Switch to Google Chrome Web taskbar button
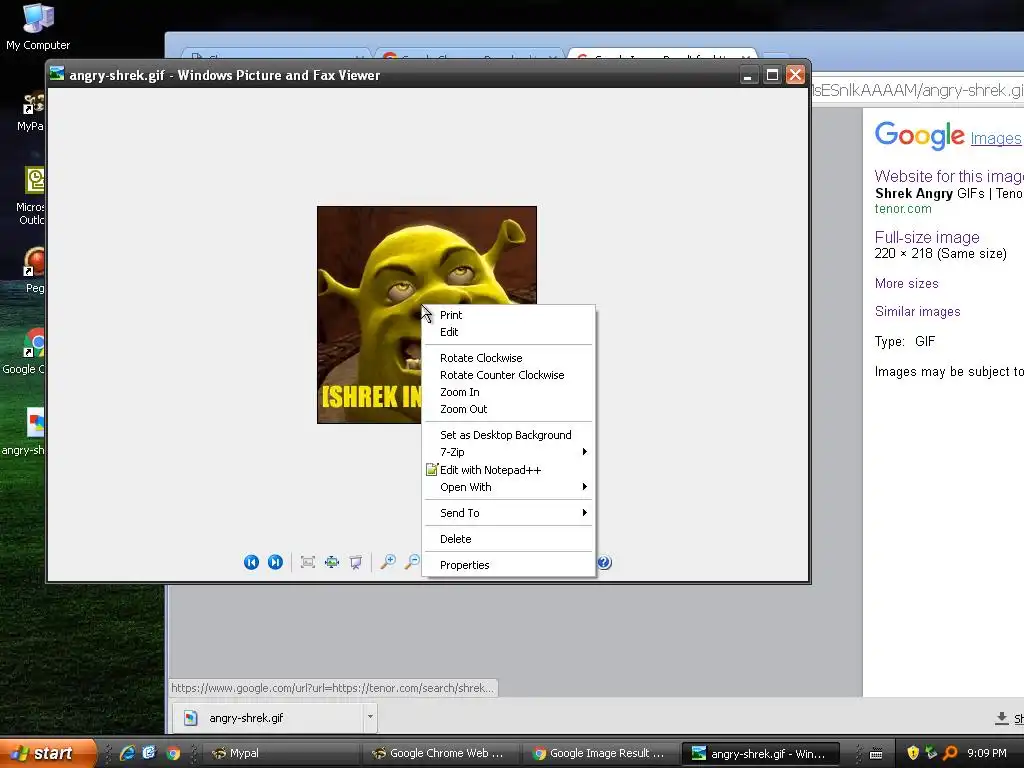Viewport: 1024px width, 768px height. [441, 754]
